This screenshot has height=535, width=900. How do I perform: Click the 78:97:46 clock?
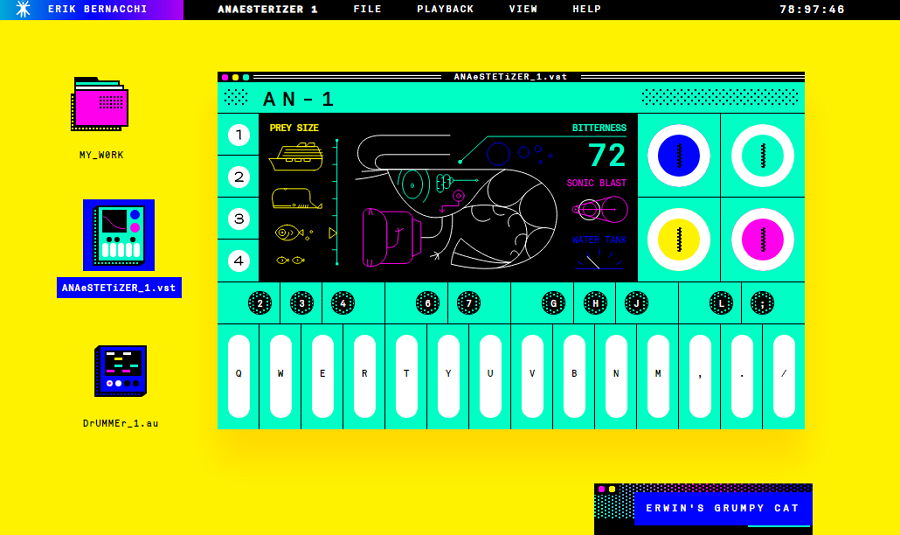[812, 9]
